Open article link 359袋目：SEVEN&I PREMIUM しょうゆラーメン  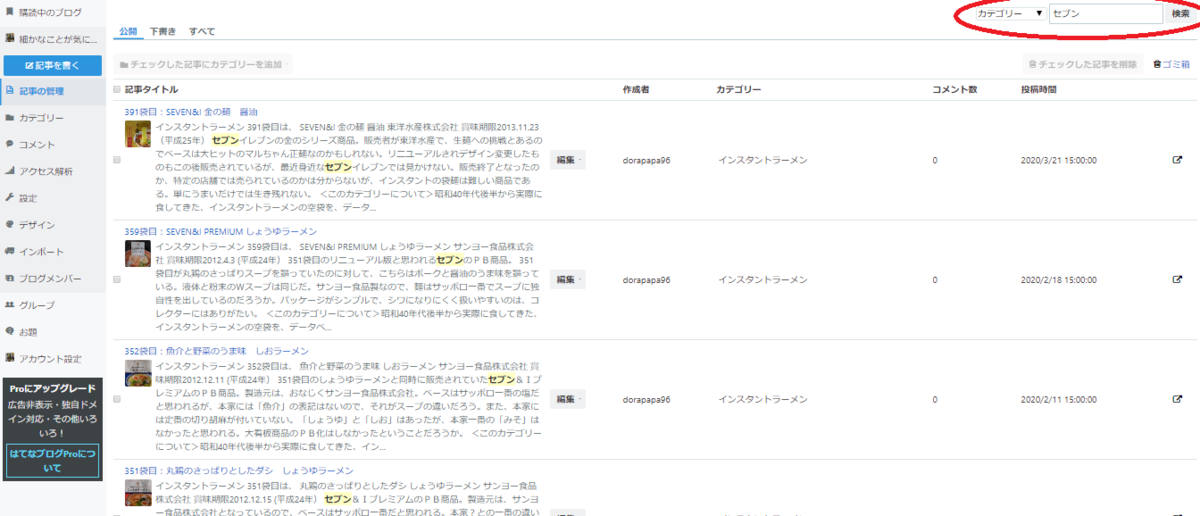pos(220,231)
